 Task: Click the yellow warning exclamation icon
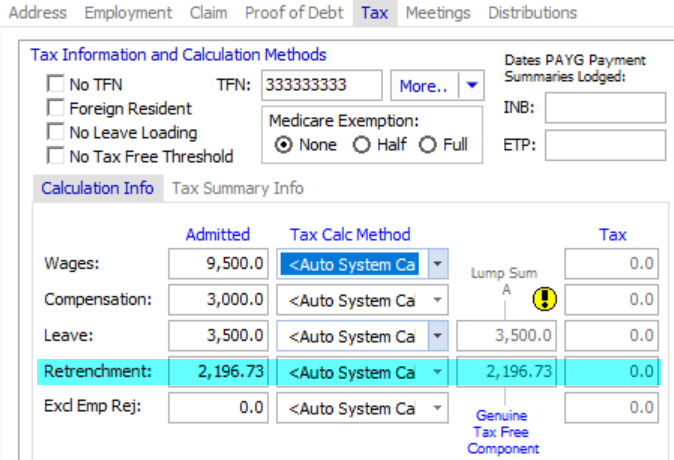tap(545, 299)
